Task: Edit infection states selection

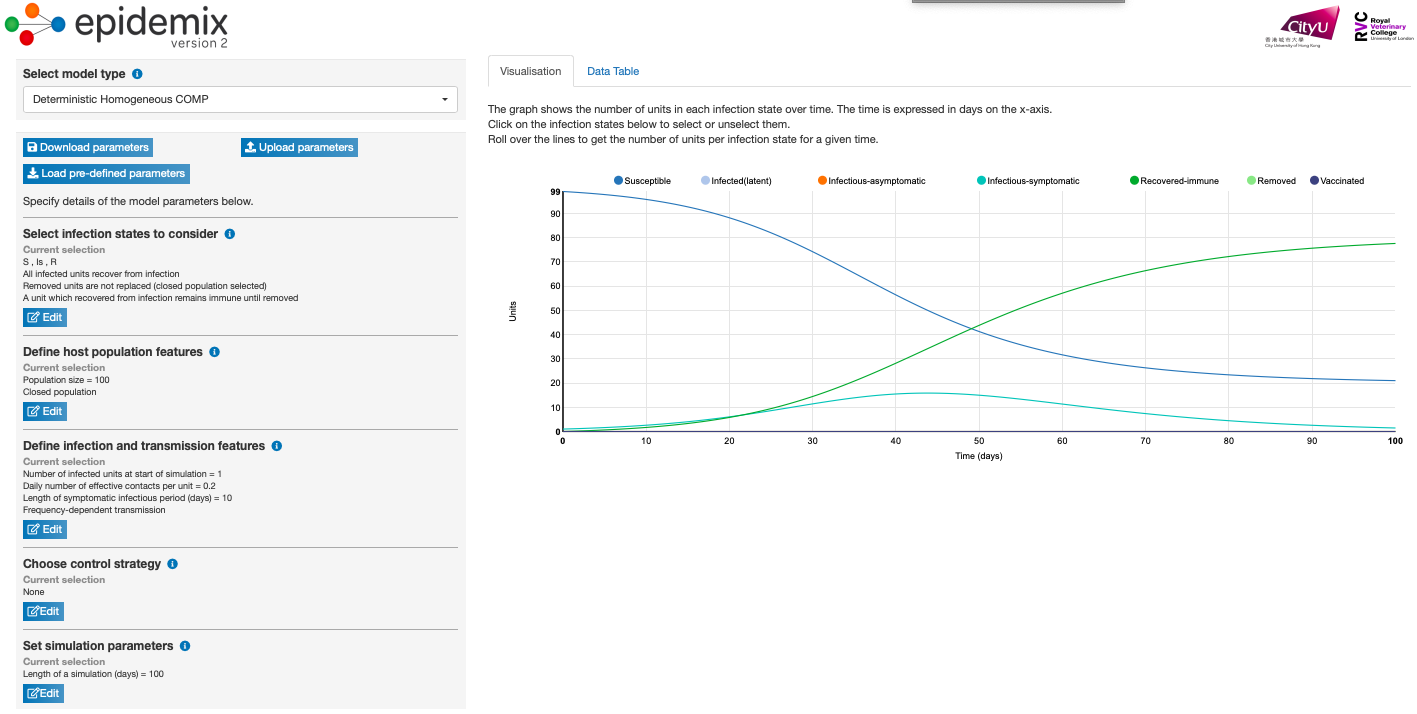Action: pos(45,317)
